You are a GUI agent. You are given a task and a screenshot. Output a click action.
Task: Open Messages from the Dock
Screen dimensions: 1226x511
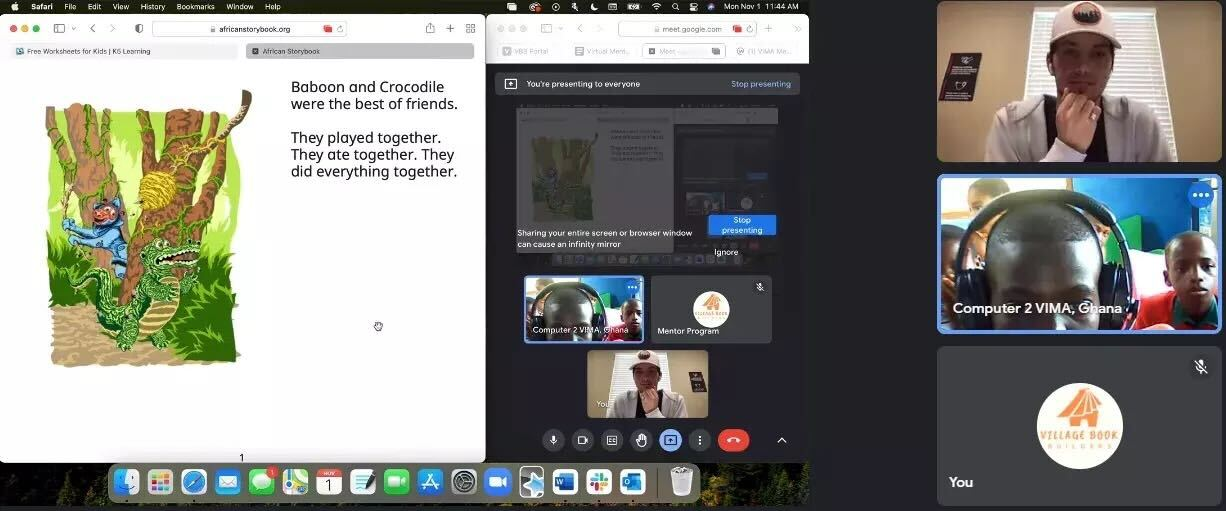(x=262, y=482)
